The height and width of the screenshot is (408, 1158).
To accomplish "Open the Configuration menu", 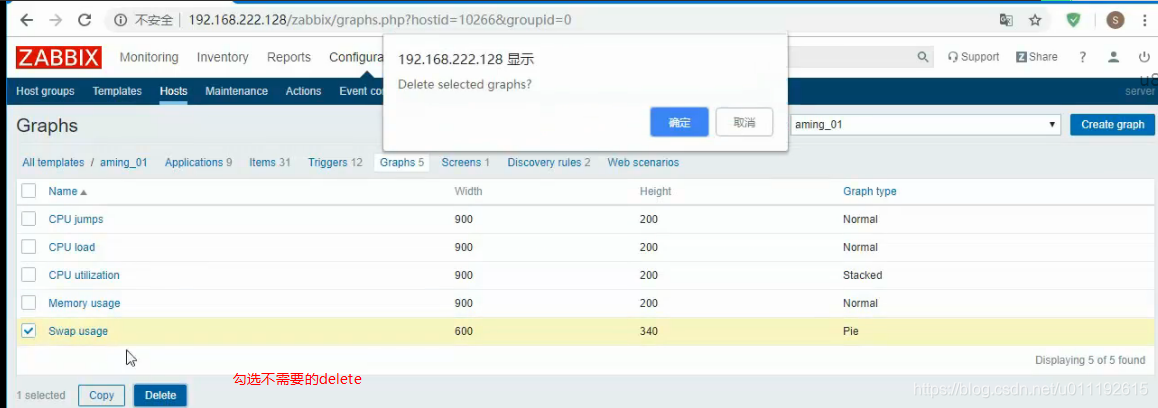I will (356, 57).
